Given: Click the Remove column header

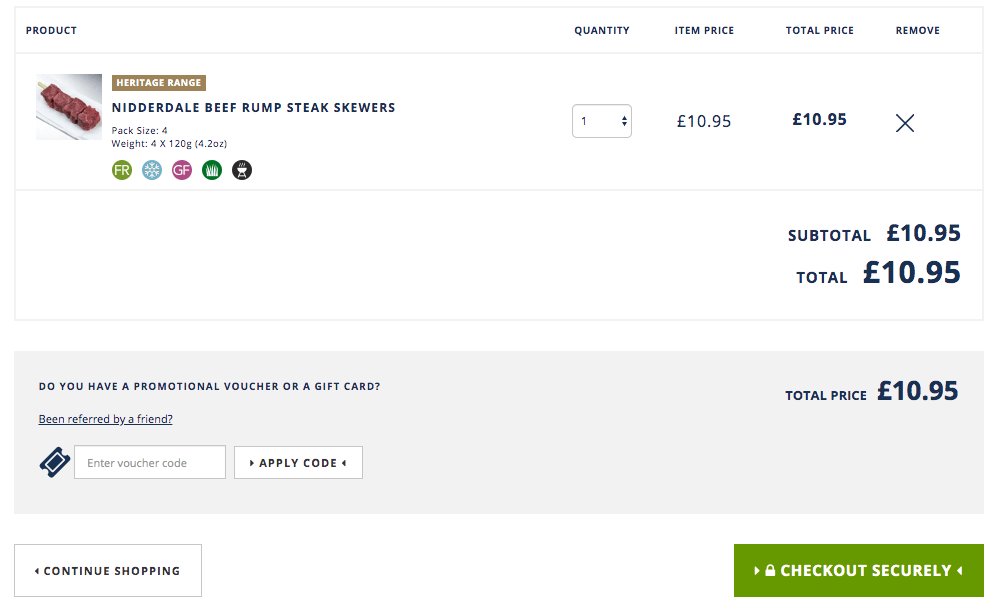Looking at the screenshot, I should tap(917, 30).
